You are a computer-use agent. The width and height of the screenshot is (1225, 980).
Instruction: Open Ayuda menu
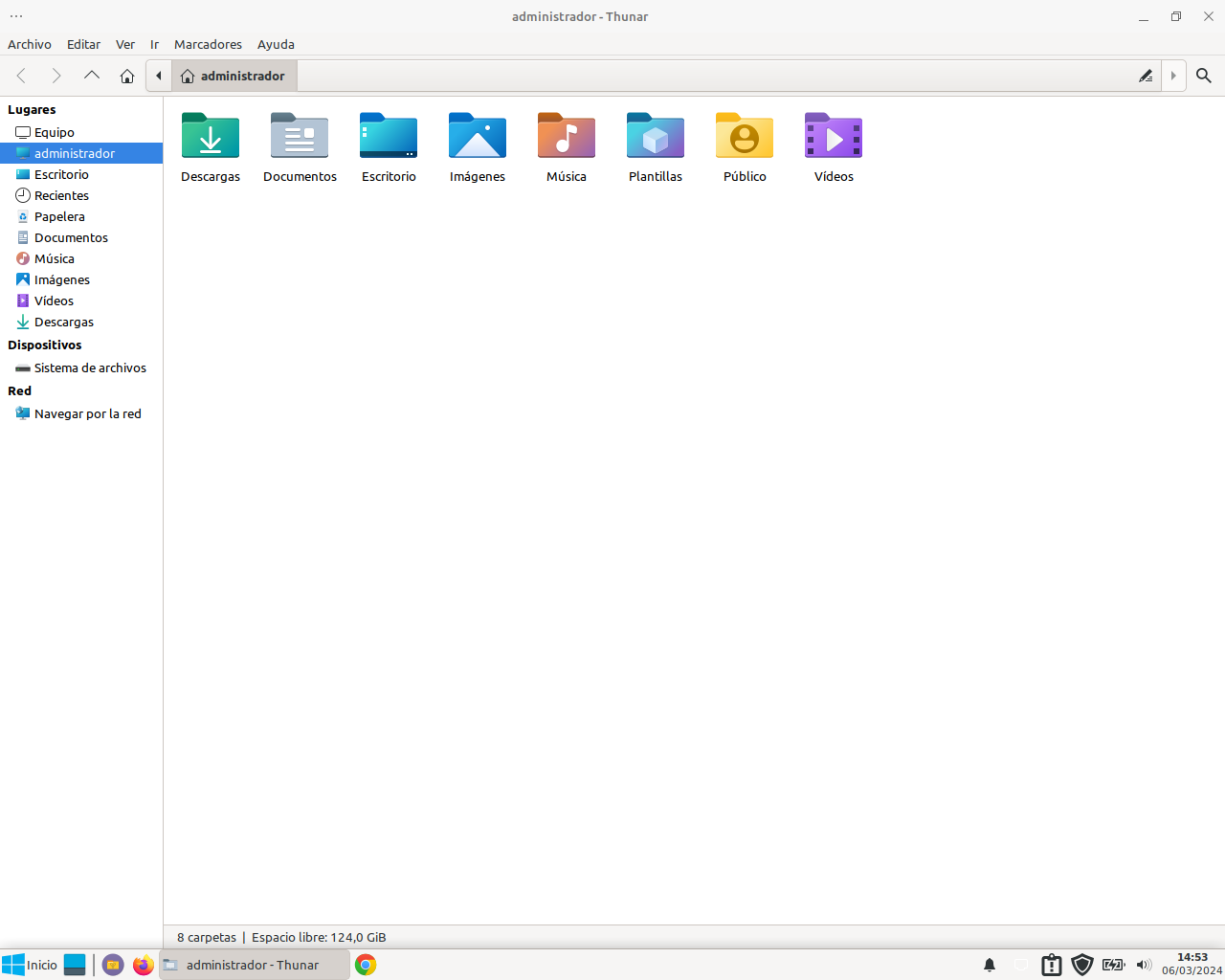coord(276,44)
